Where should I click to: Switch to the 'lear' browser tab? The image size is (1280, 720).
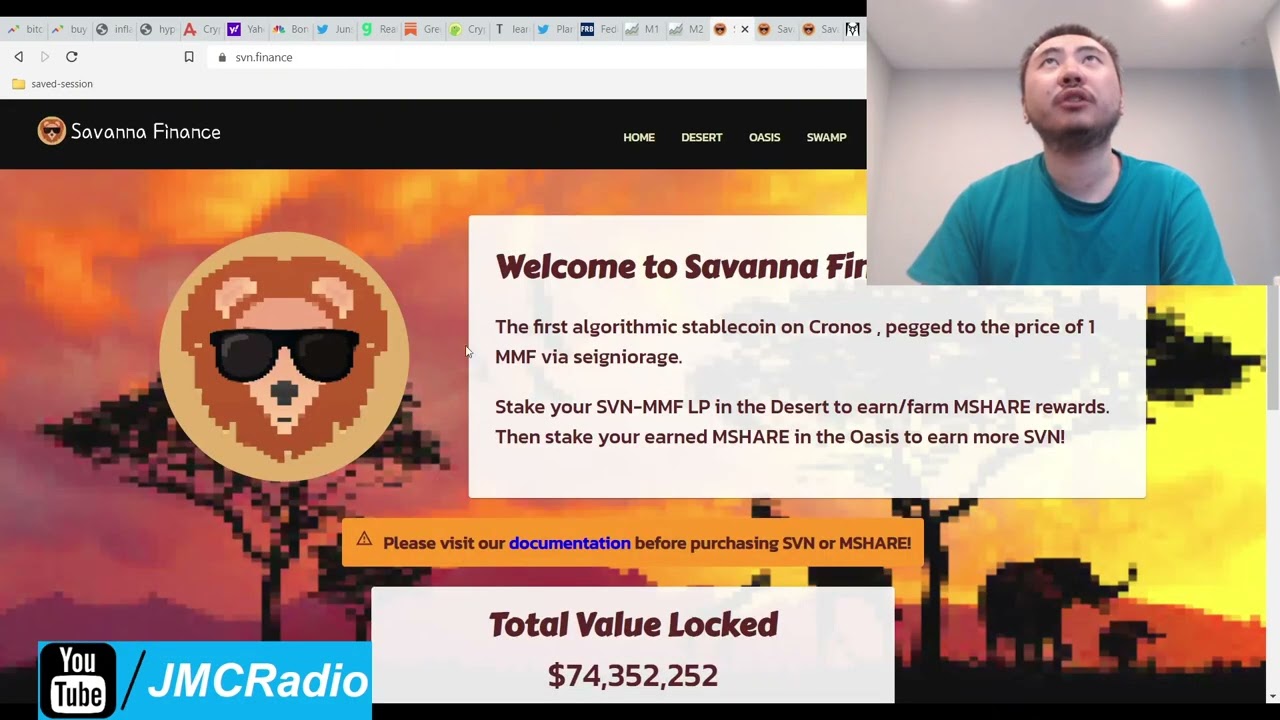[510, 30]
